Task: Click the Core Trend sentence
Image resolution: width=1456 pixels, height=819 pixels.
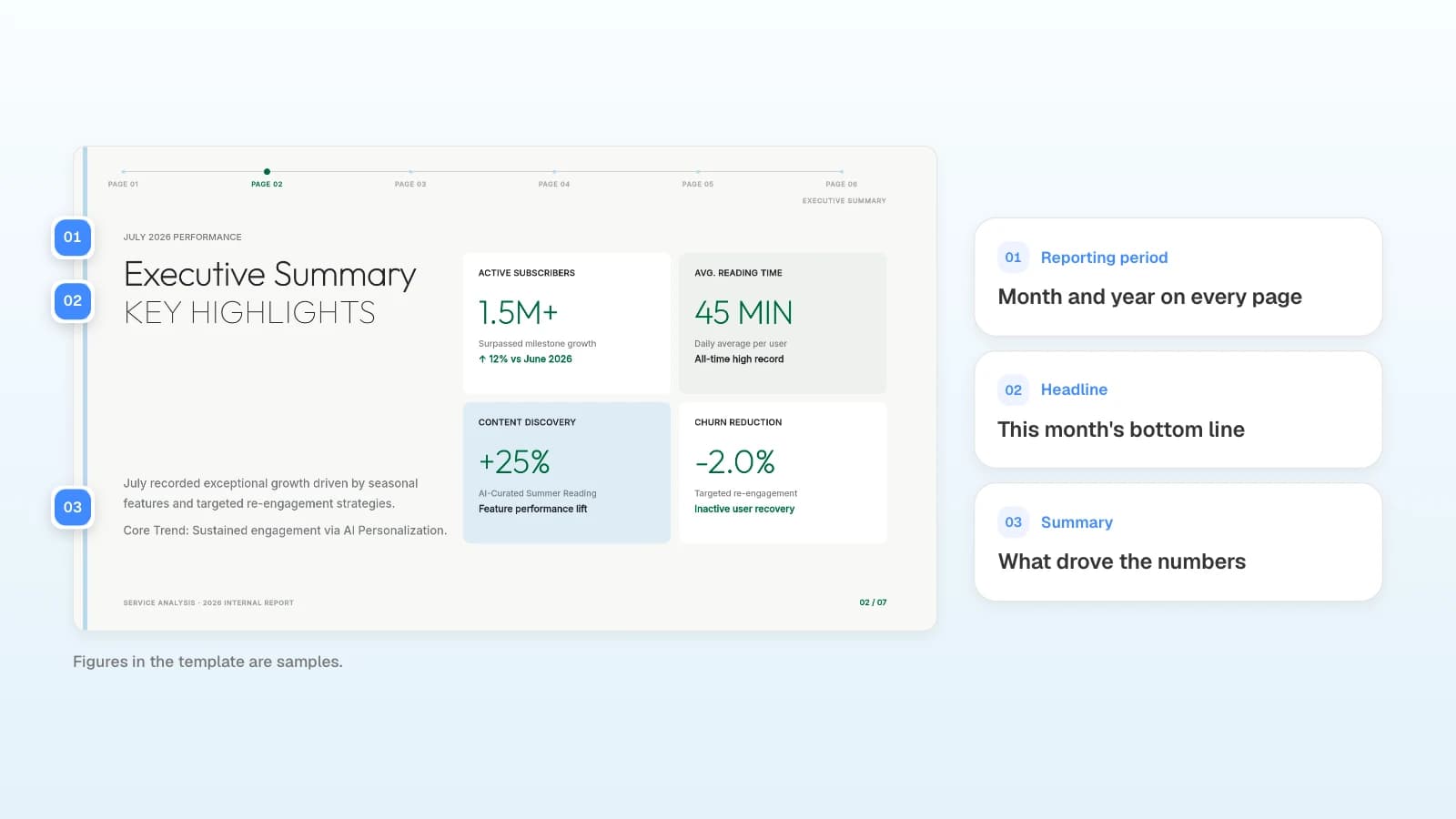Action: coord(285,531)
